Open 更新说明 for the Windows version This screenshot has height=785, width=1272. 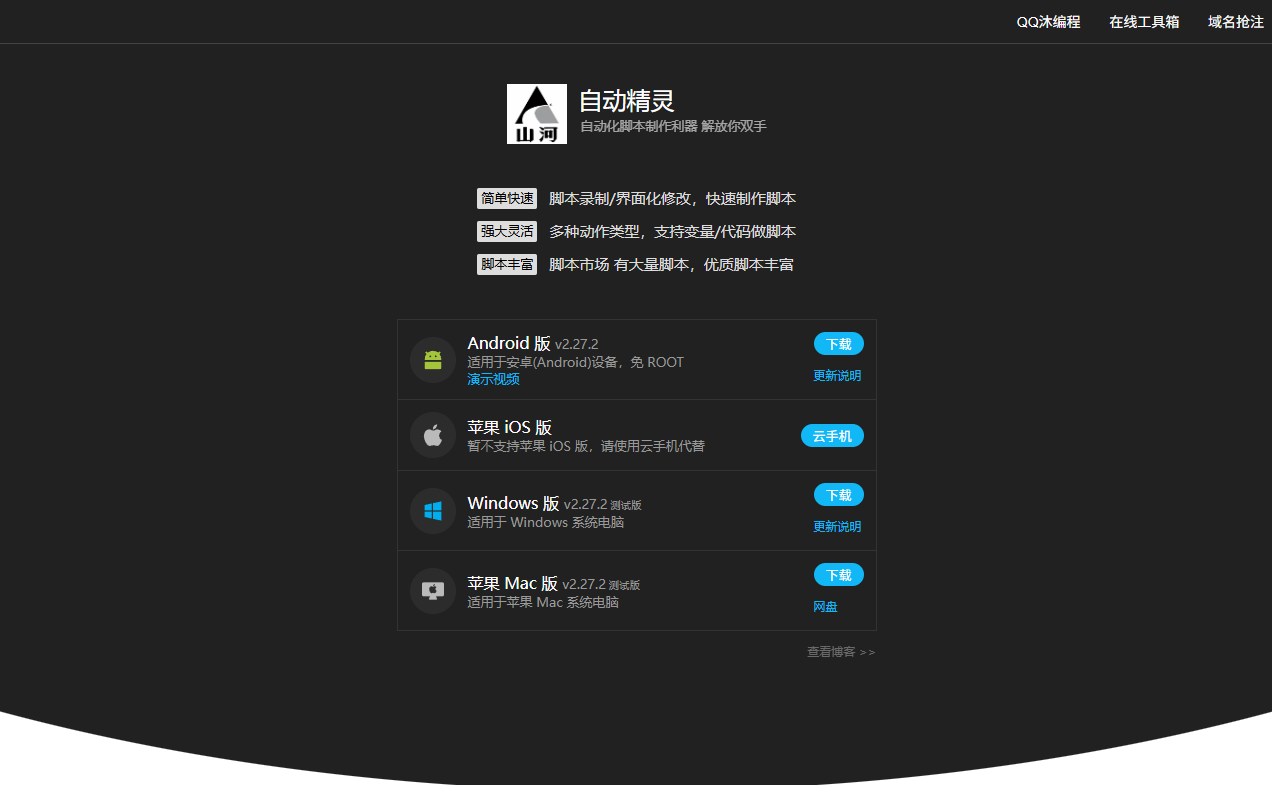837,527
